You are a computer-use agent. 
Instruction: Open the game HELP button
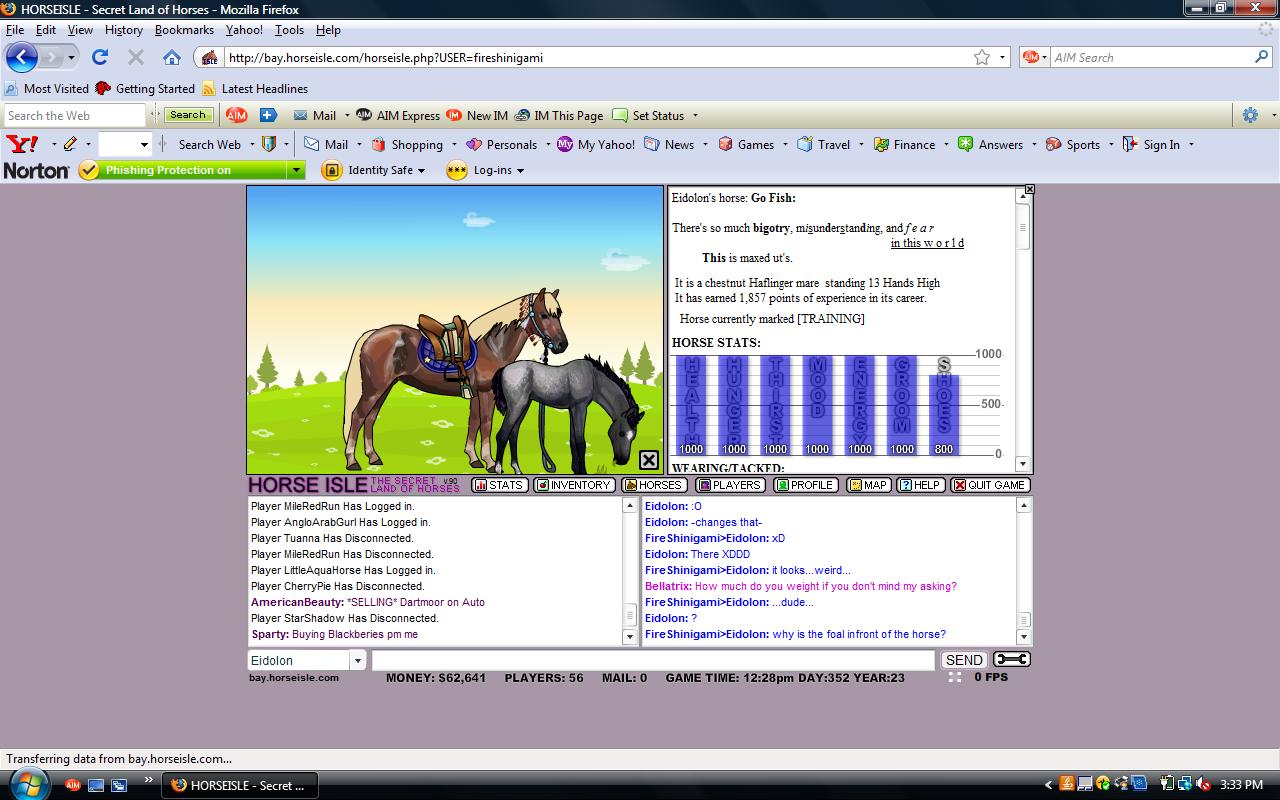(920, 485)
